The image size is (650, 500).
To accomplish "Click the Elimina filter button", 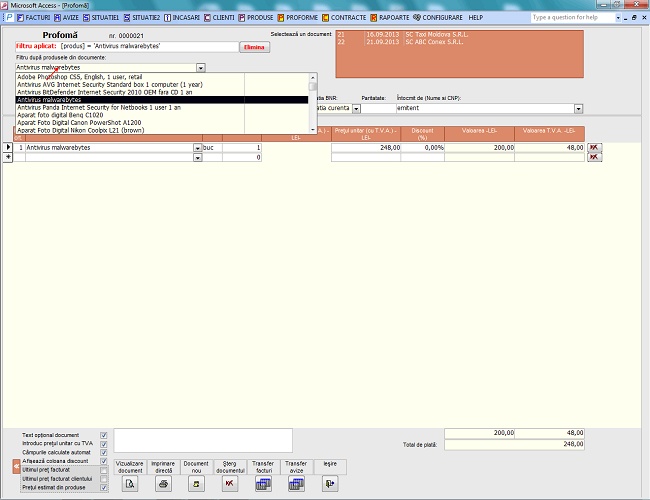I will pos(255,47).
